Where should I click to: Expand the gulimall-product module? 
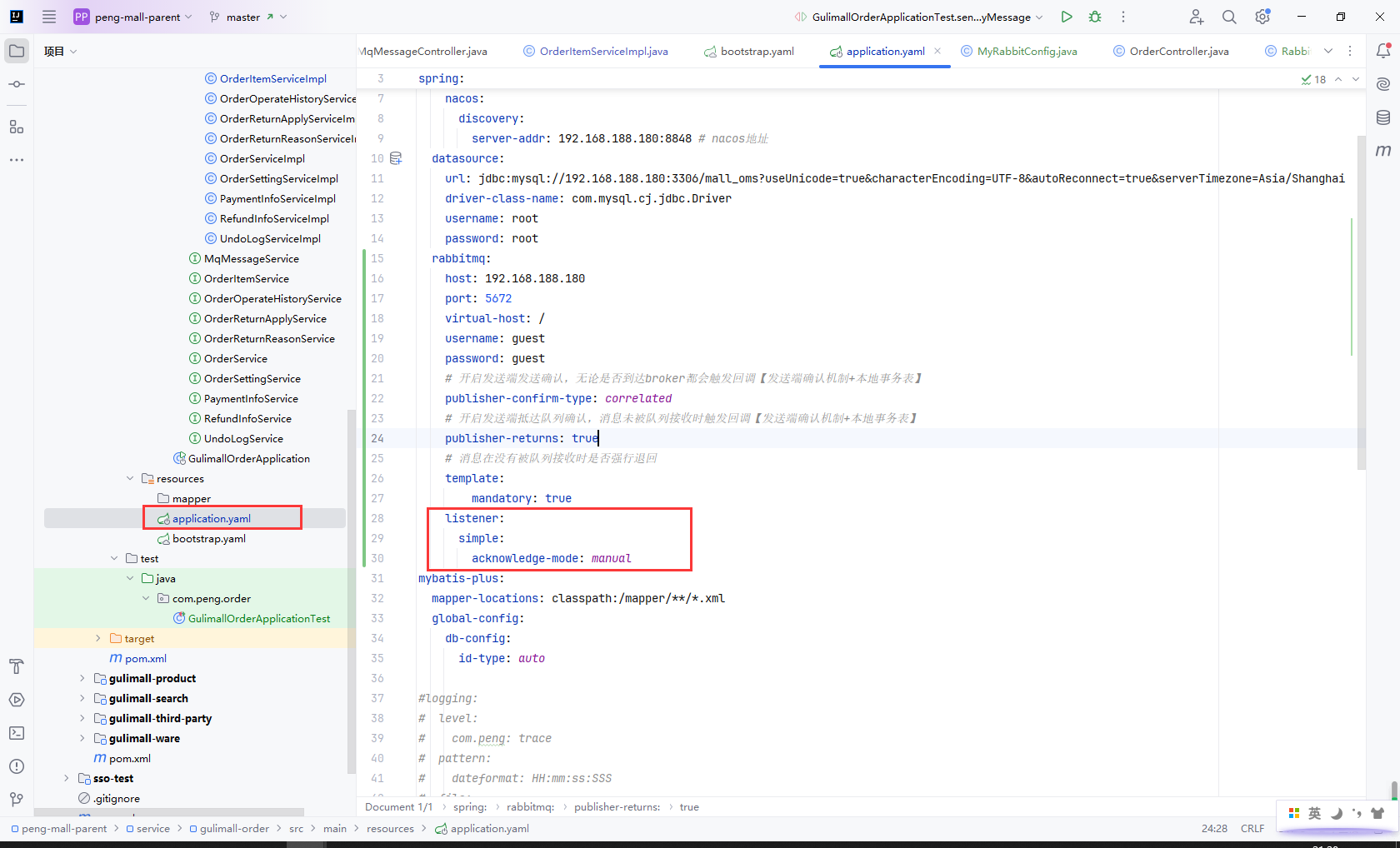tap(82, 678)
